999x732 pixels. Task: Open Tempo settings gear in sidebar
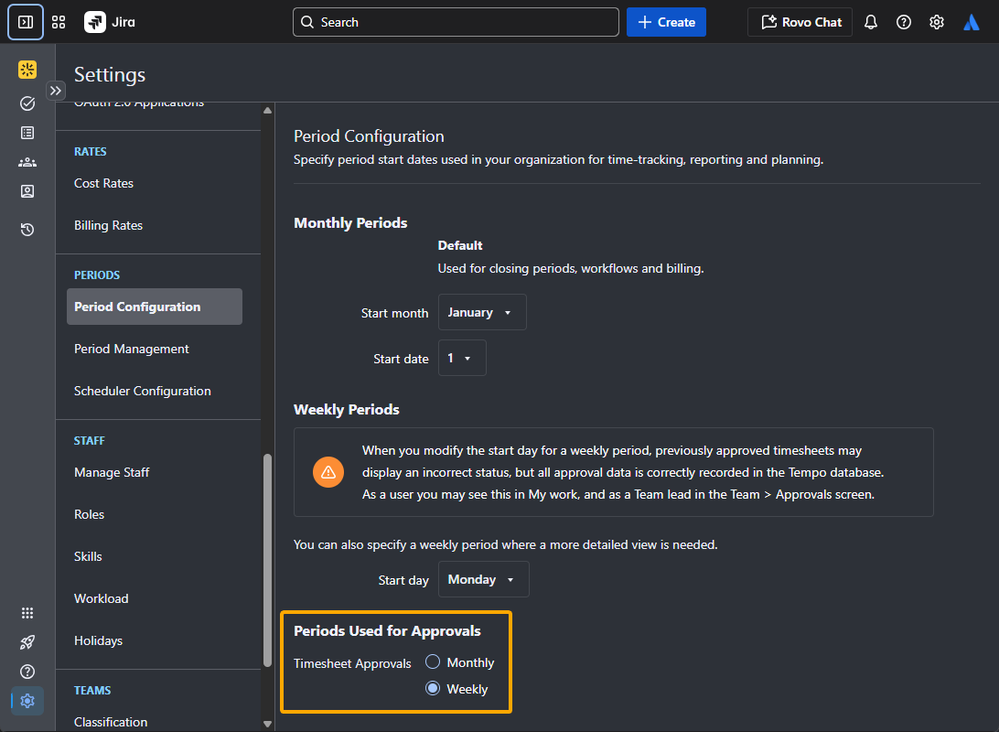27,701
